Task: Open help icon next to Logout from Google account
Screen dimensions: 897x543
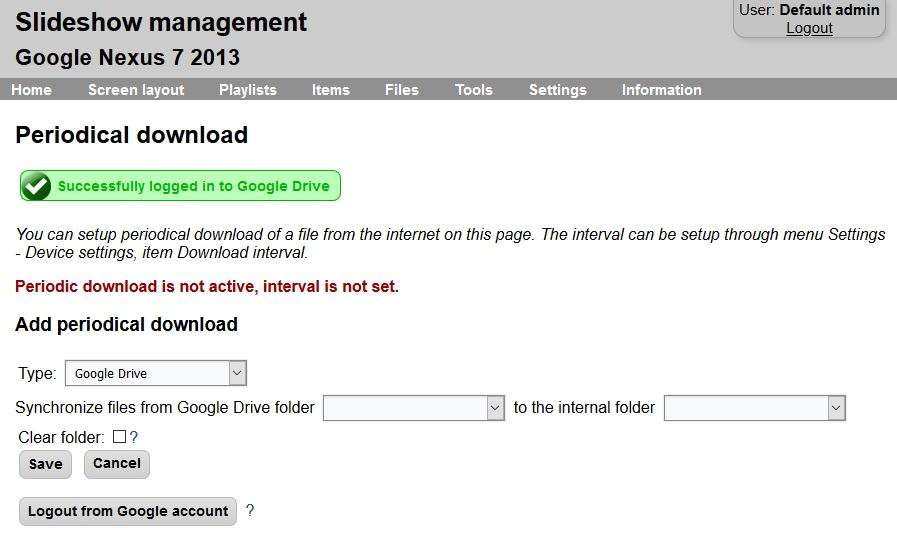Action: click(x=250, y=511)
